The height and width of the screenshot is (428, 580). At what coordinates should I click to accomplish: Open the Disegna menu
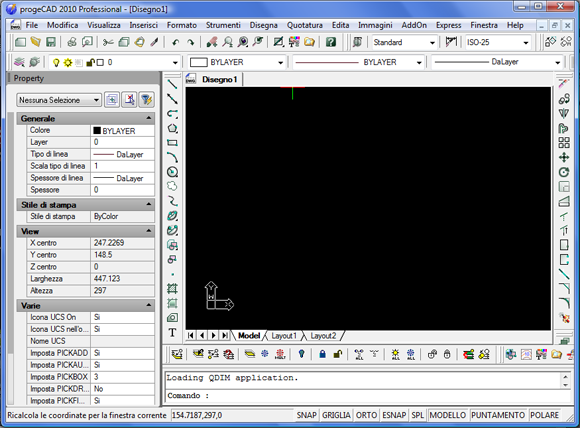point(263,25)
